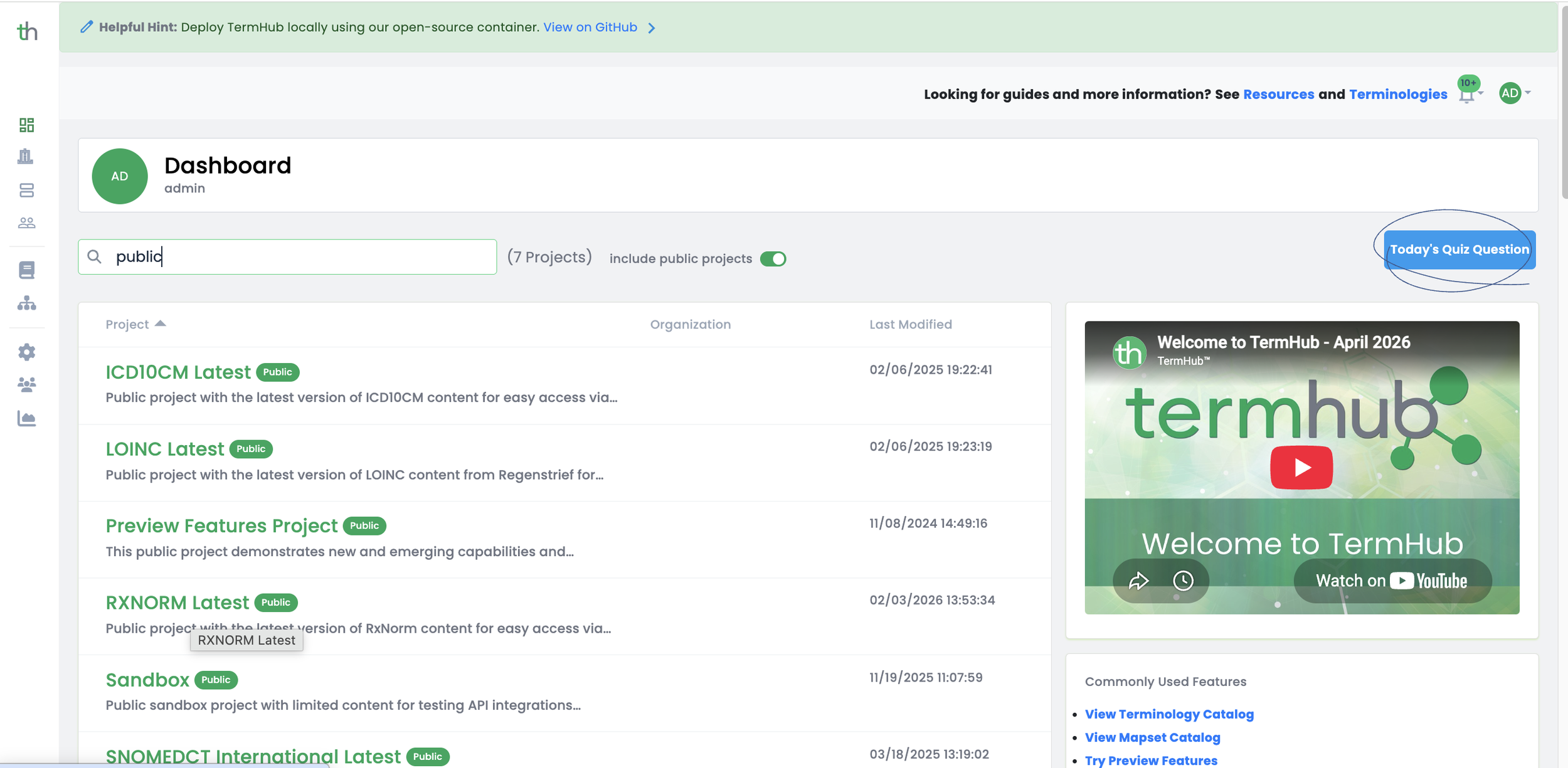This screenshot has width=1568, height=768.
Task: Follow the View on GitHub link
Action: 590,27
